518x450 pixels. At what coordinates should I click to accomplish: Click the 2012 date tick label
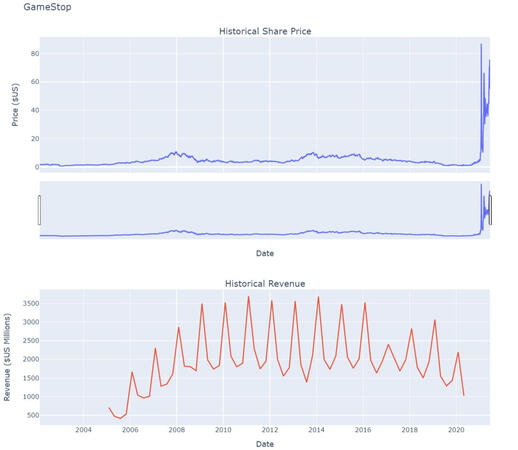(270, 430)
